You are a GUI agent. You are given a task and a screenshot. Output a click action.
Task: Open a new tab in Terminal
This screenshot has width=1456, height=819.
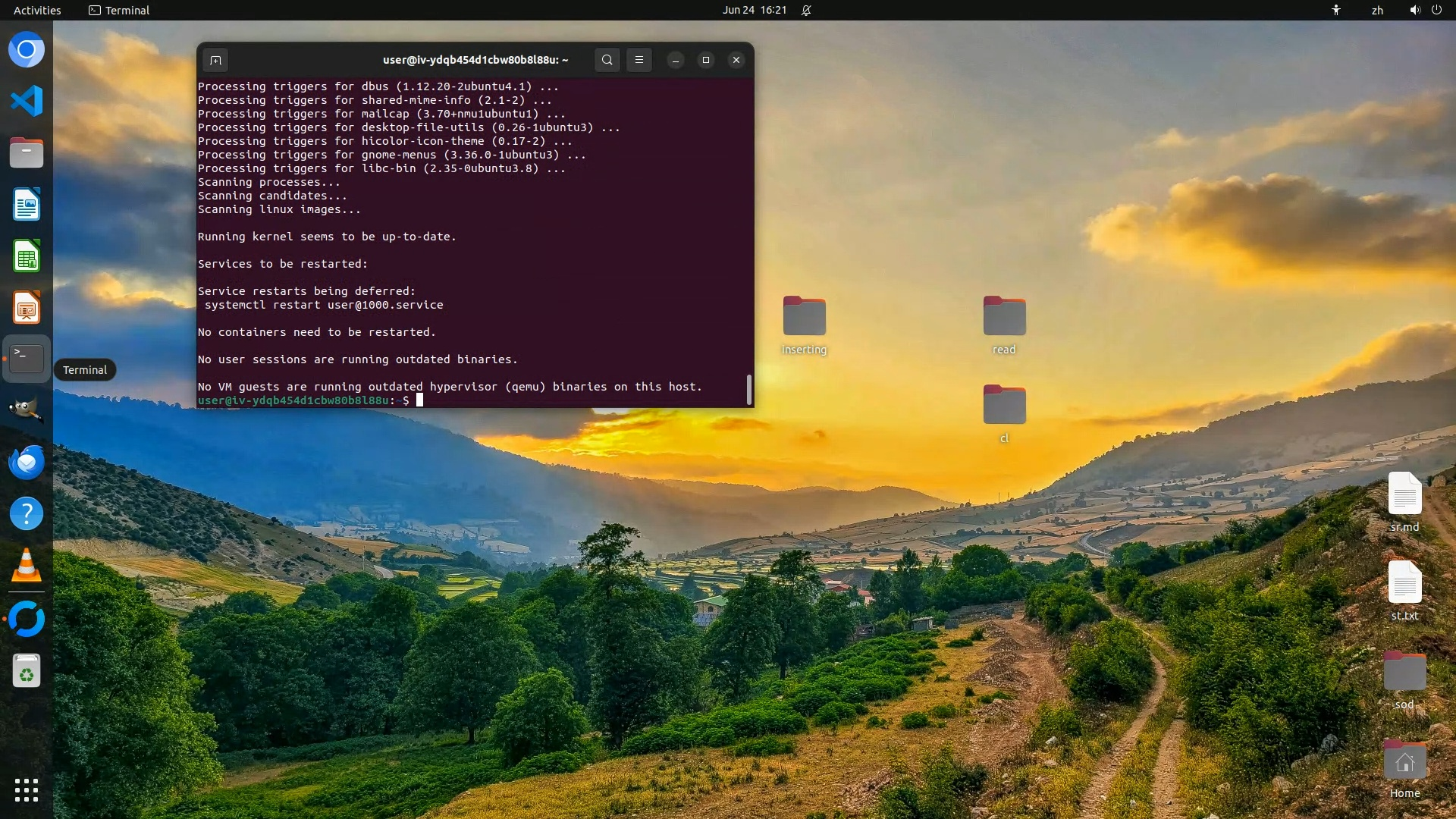pos(215,60)
